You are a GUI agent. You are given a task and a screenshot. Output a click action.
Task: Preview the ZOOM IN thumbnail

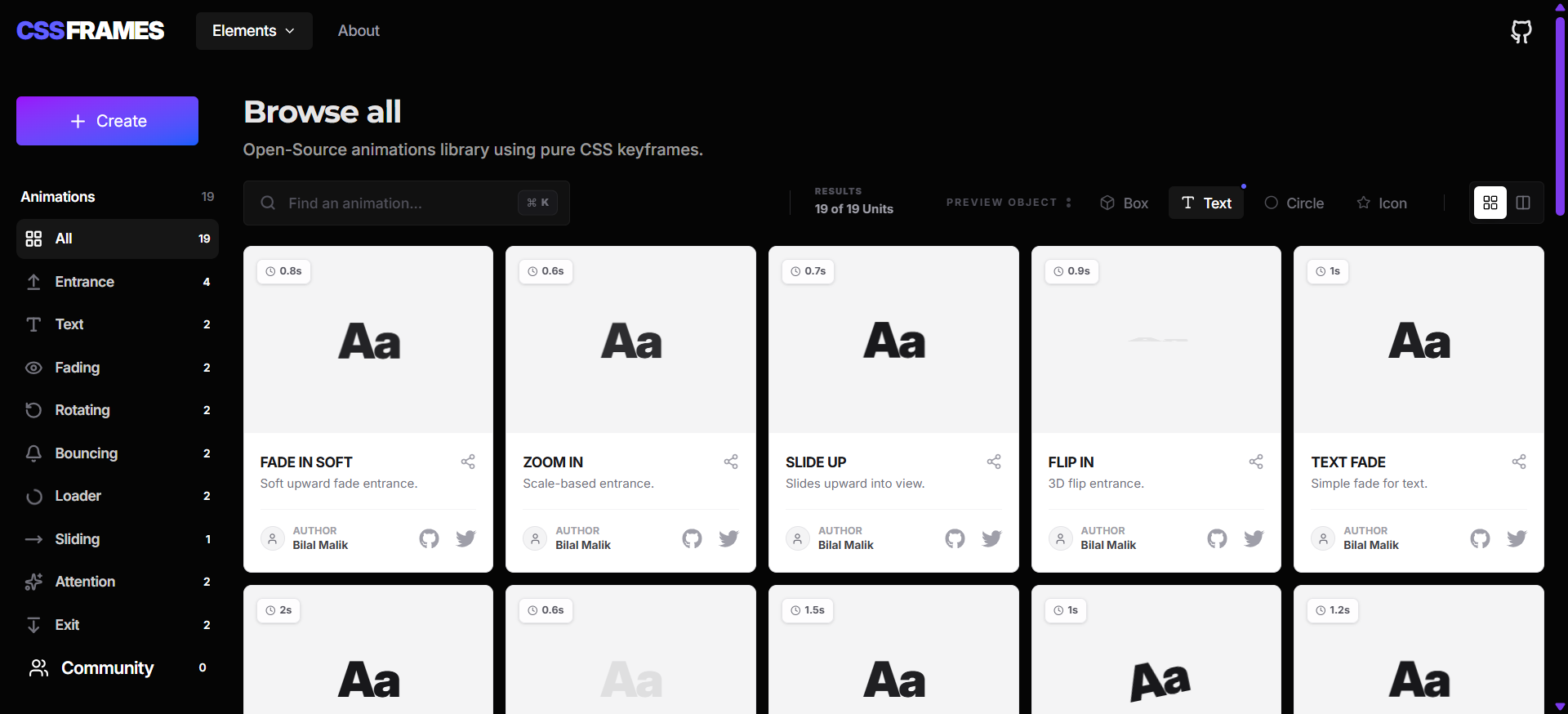[631, 340]
